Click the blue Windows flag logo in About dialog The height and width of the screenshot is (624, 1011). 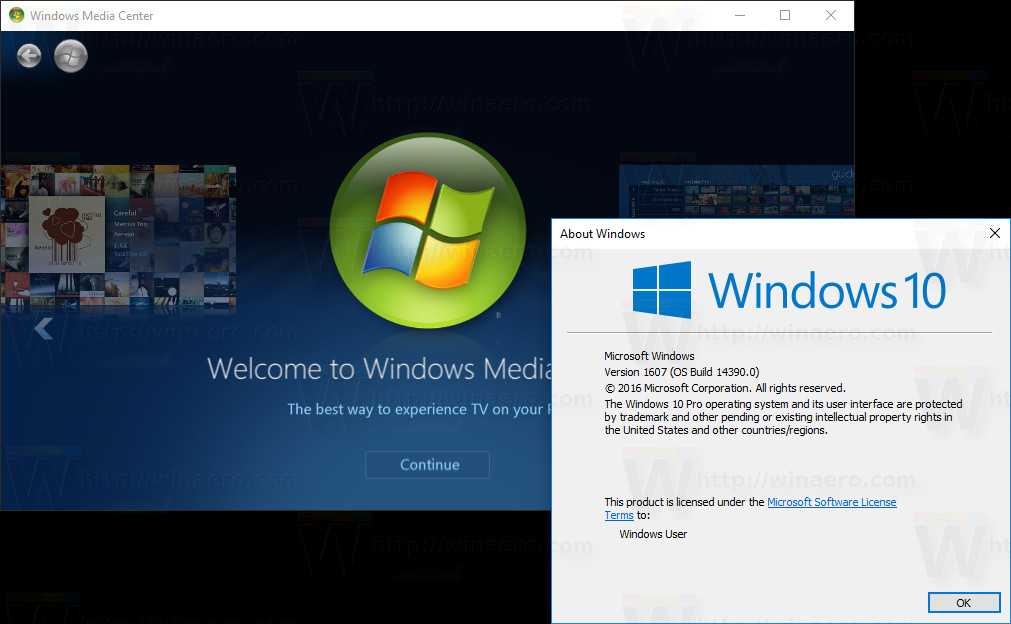[x=661, y=290]
